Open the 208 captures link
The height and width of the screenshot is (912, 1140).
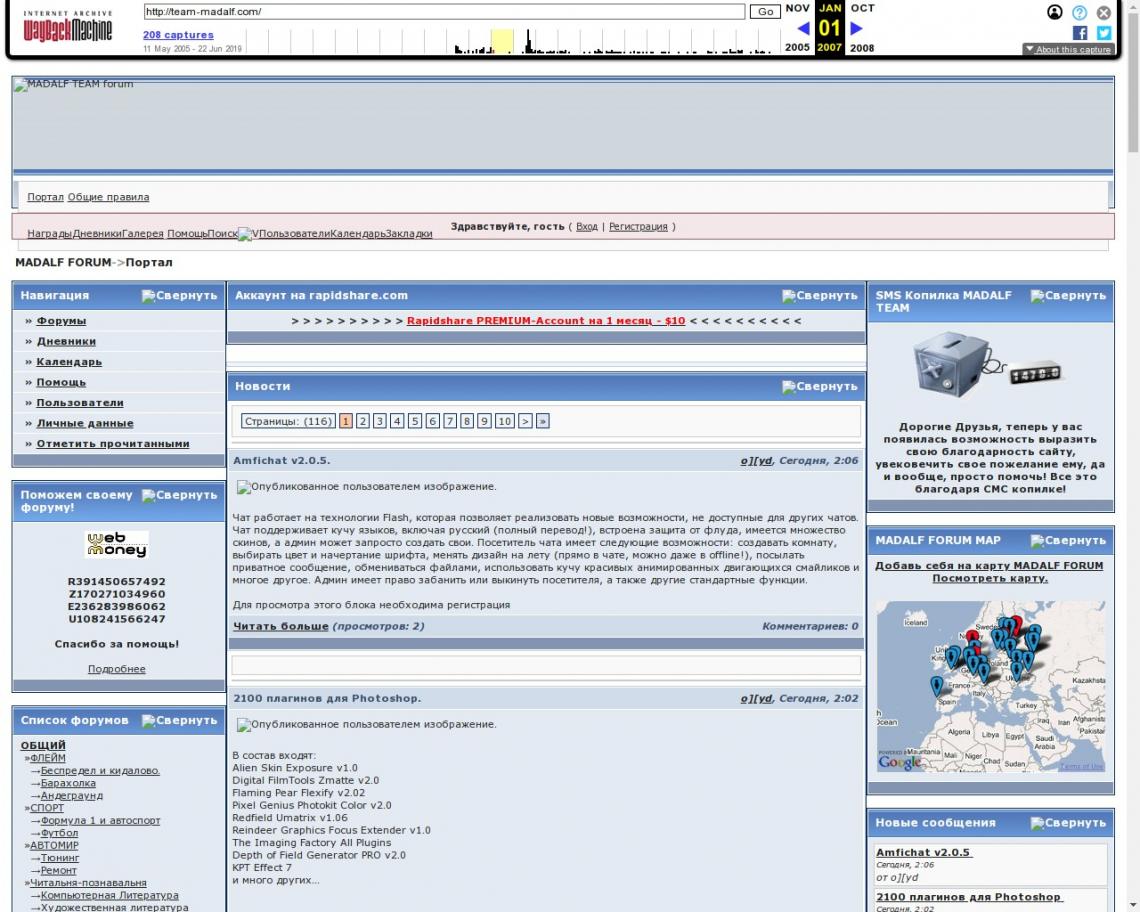pyautogui.click(x=178, y=35)
